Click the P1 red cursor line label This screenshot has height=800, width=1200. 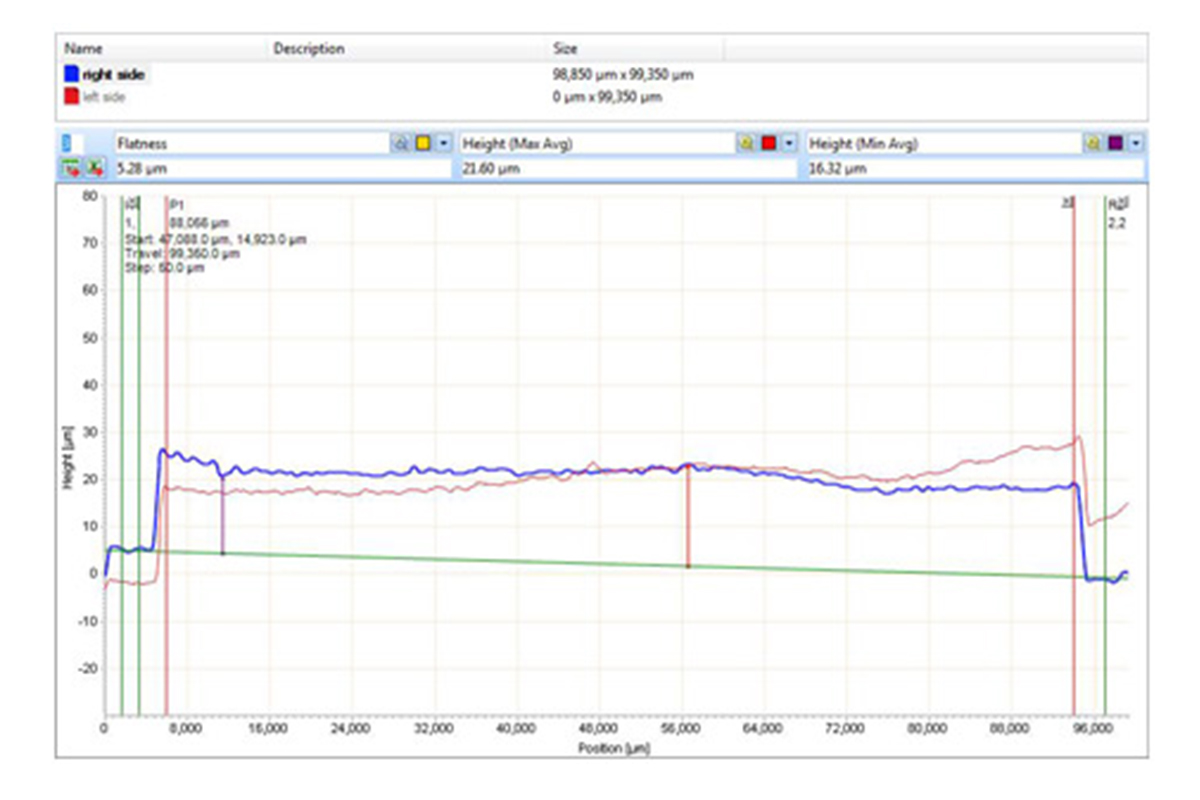point(178,204)
